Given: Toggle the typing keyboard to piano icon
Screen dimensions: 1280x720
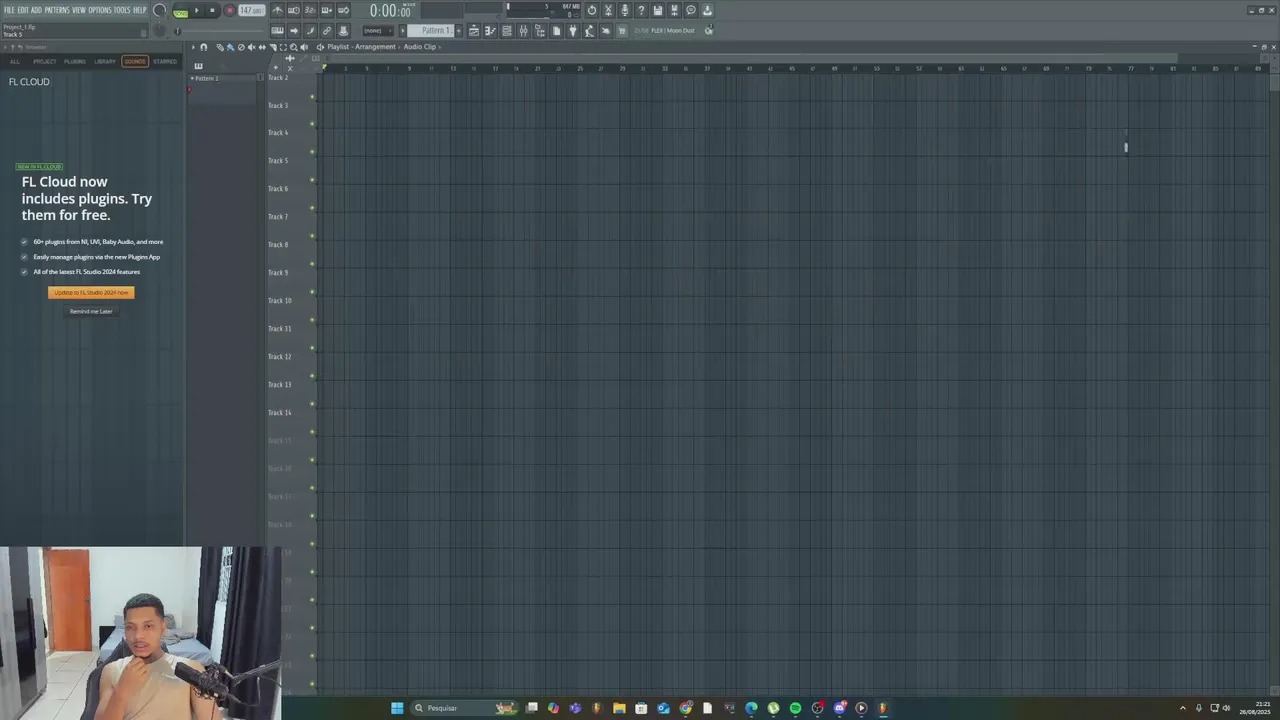Looking at the screenshot, I should (277, 30).
